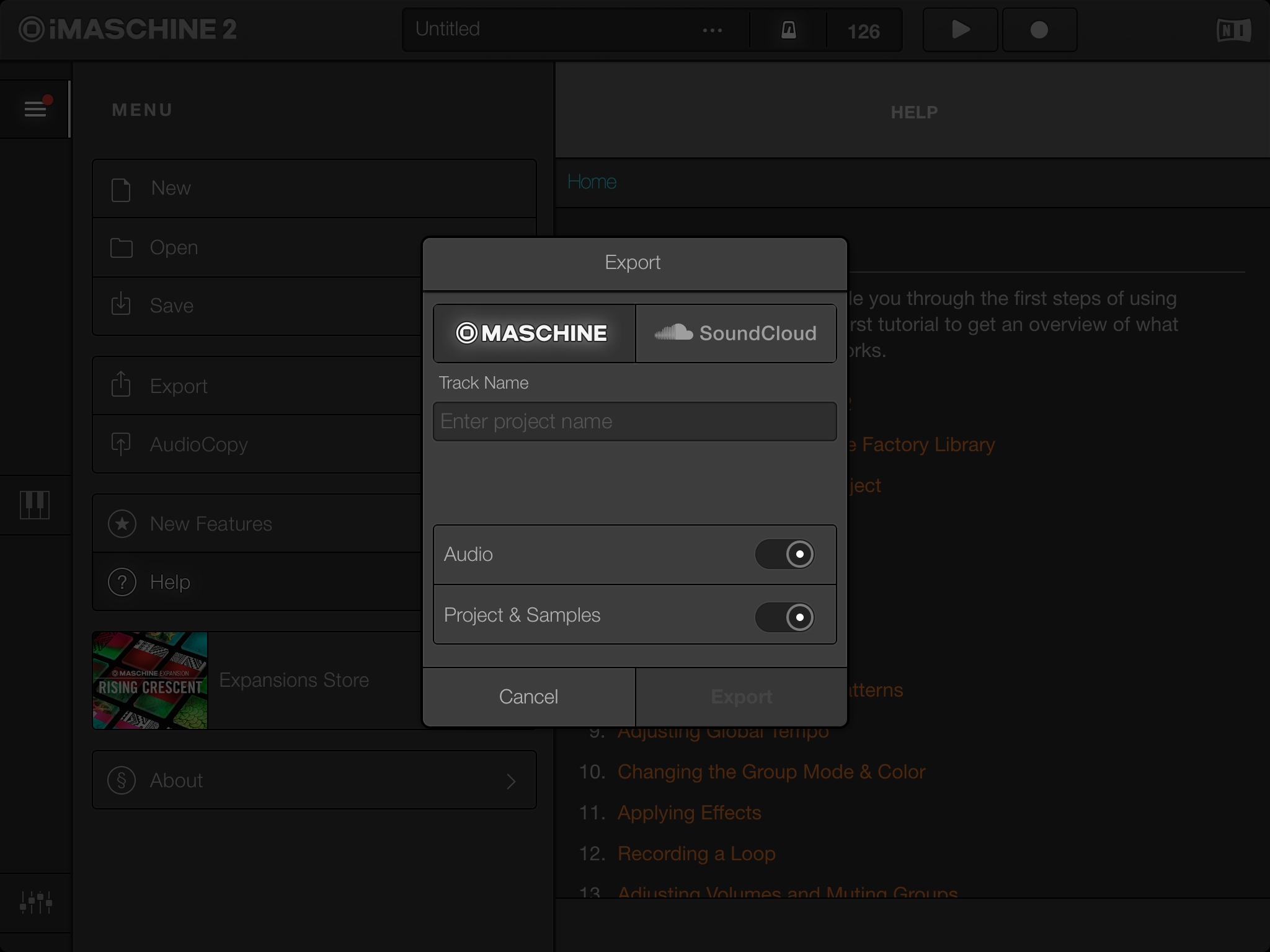Open the Factory Library tutorial link
The height and width of the screenshot is (952, 1270).
[x=922, y=444]
